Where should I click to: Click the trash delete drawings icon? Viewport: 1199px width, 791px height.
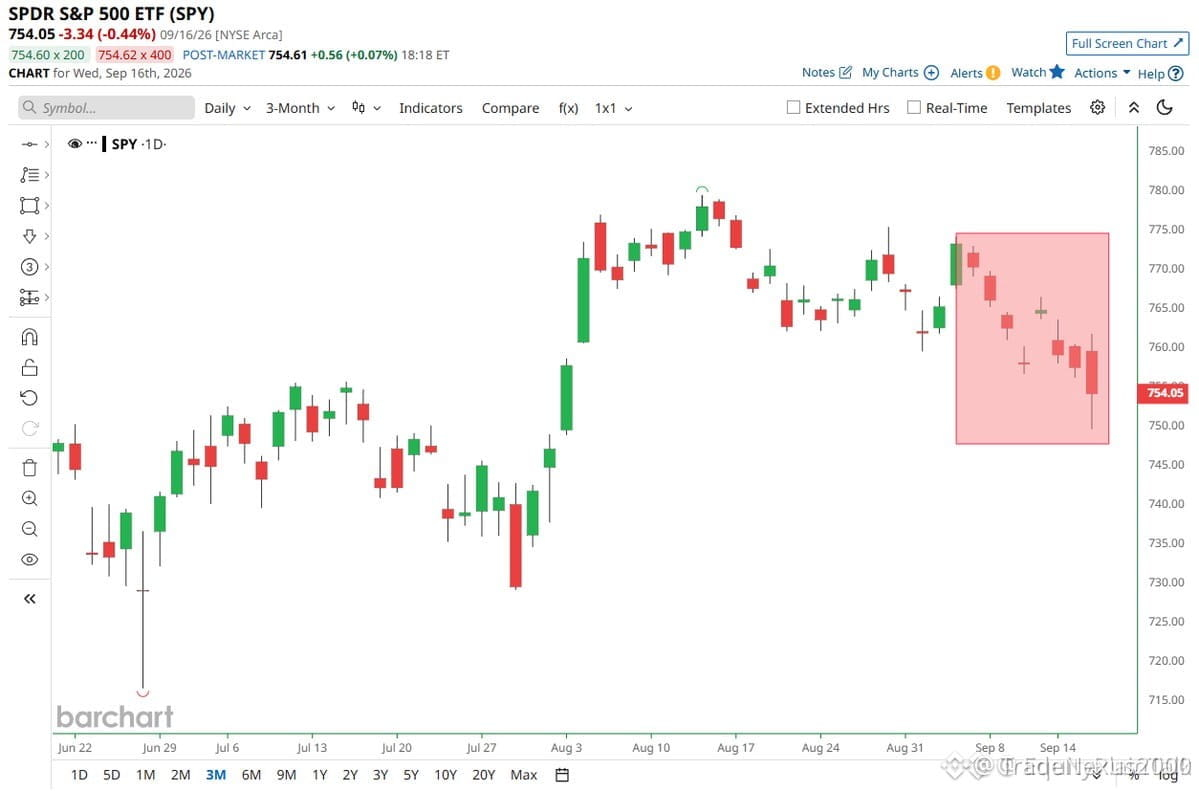29,467
